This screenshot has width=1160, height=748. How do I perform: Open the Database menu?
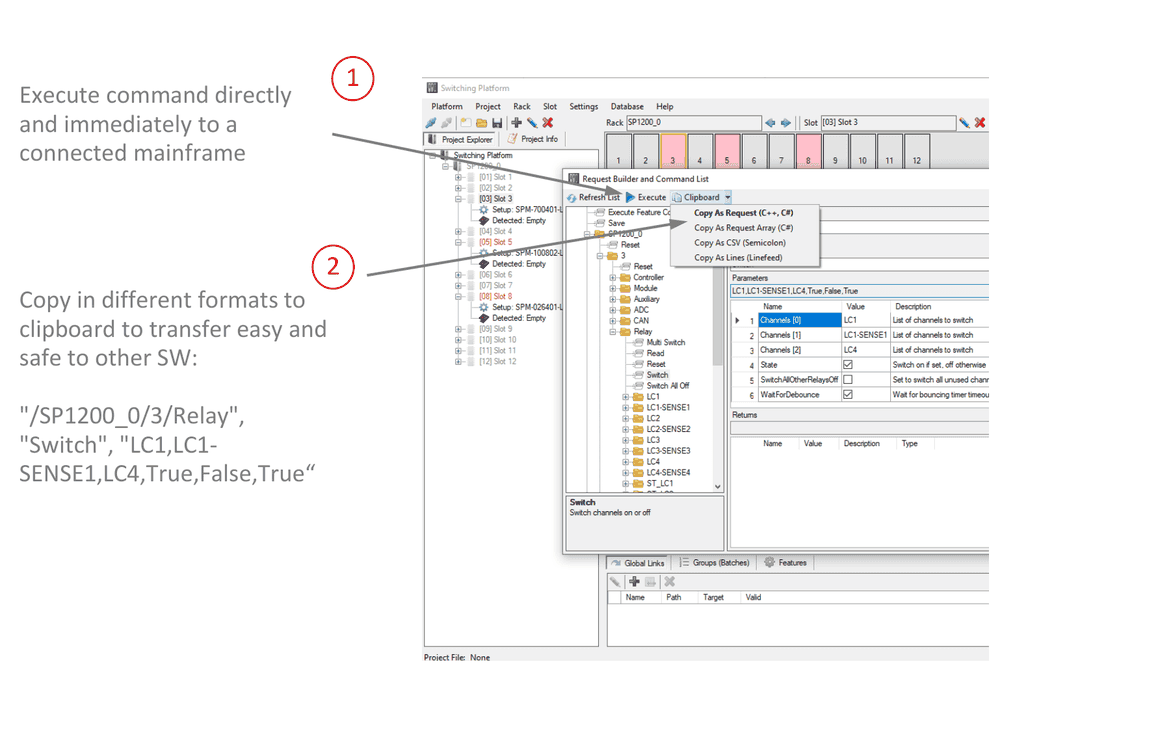point(627,107)
